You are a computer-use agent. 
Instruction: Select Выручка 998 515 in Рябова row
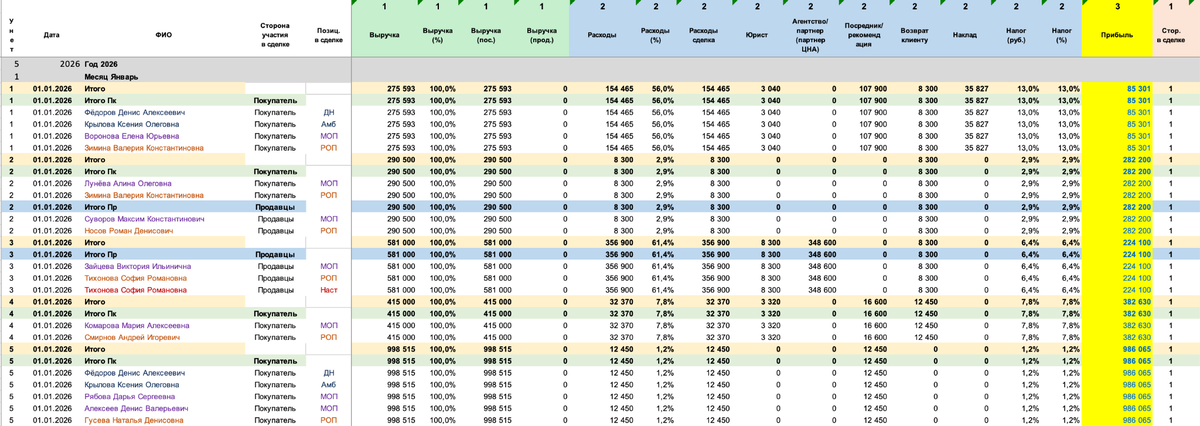[401, 396]
